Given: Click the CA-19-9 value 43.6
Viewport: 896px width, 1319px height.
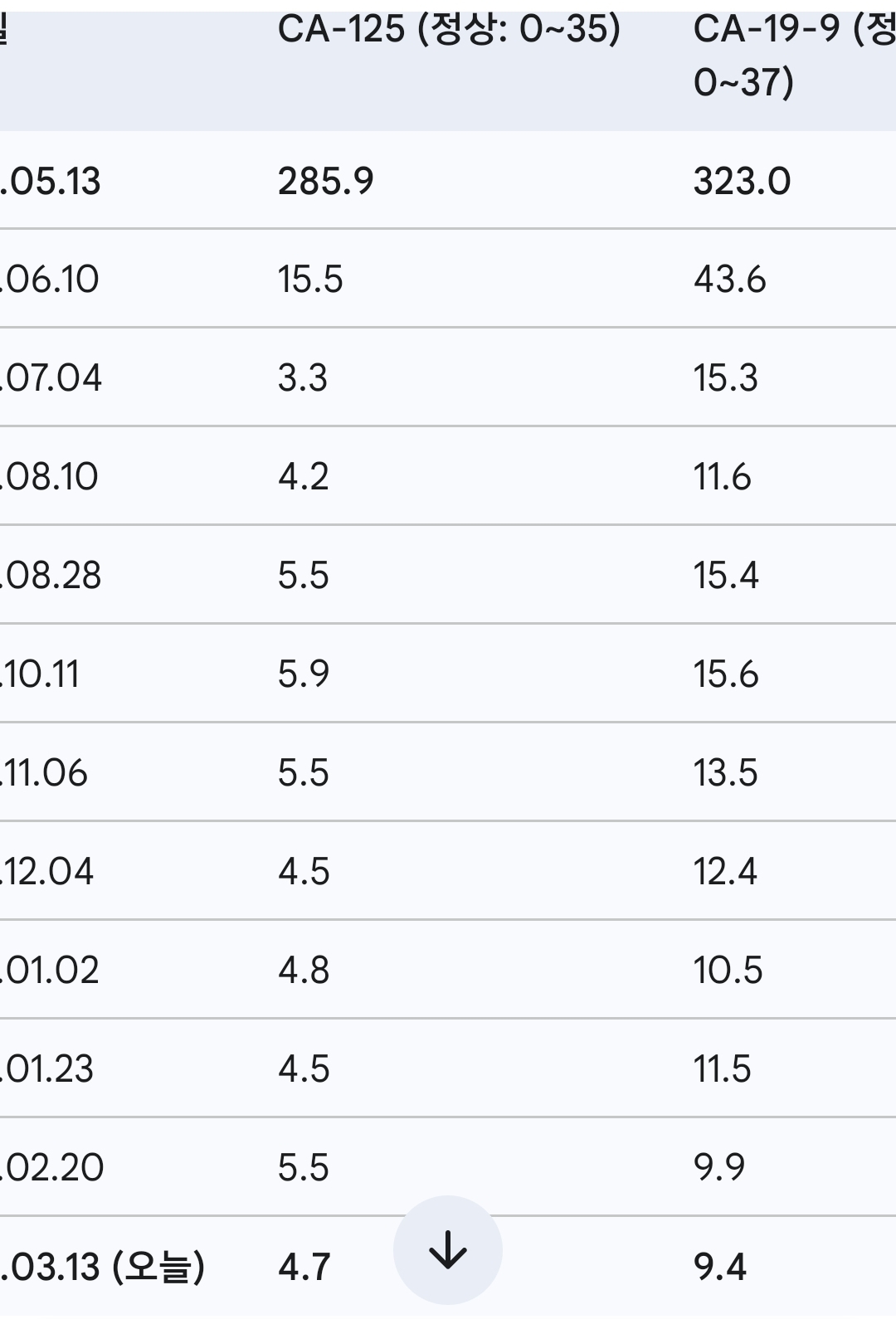Looking at the screenshot, I should coord(730,280).
